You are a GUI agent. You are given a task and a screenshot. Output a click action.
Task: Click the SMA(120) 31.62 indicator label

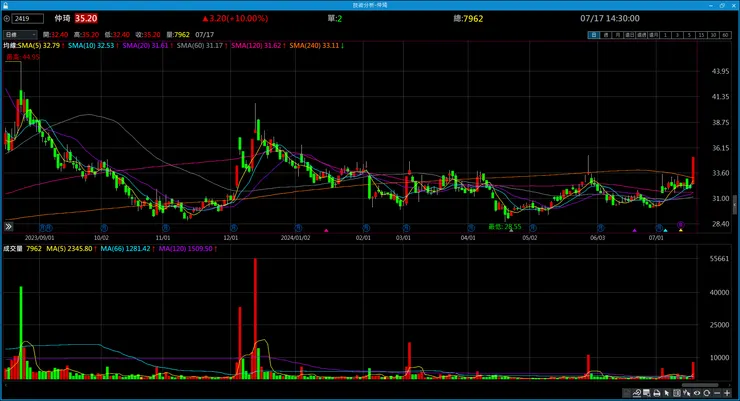pyautogui.click(x=256, y=45)
